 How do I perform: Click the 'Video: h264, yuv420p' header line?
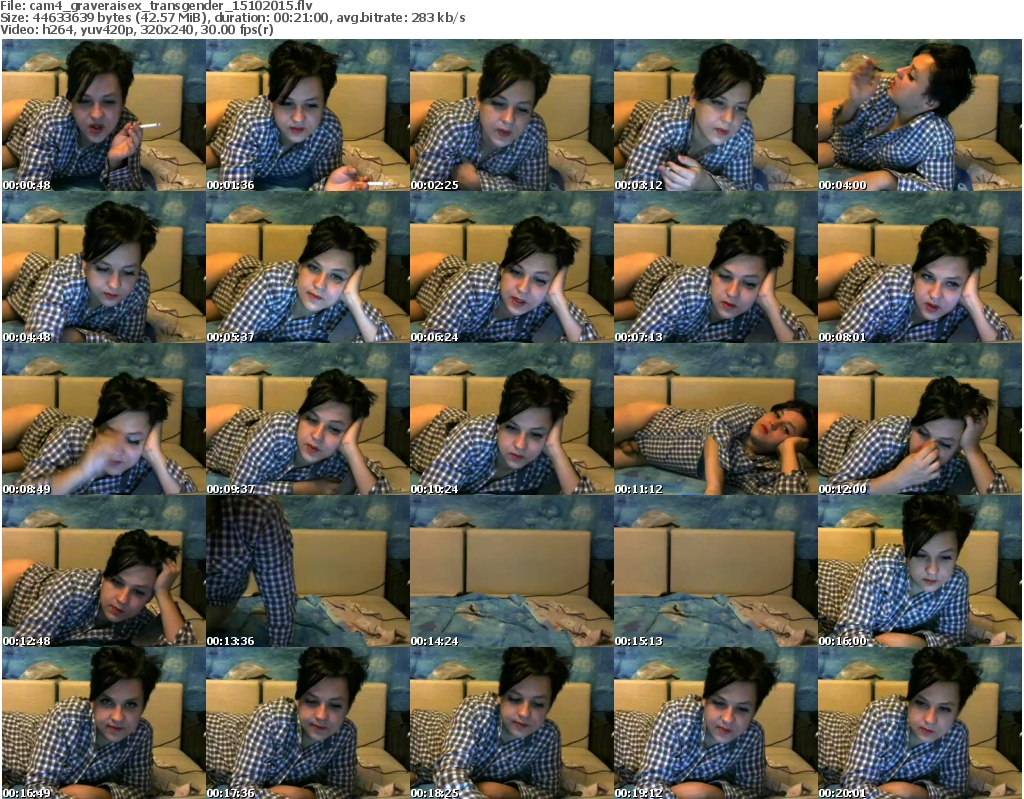point(136,30)
